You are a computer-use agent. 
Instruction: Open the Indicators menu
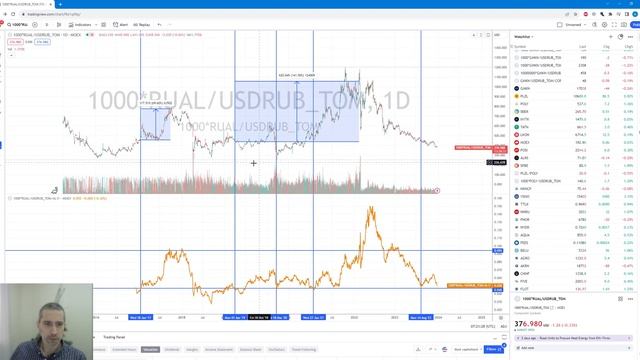click(80, 25)
